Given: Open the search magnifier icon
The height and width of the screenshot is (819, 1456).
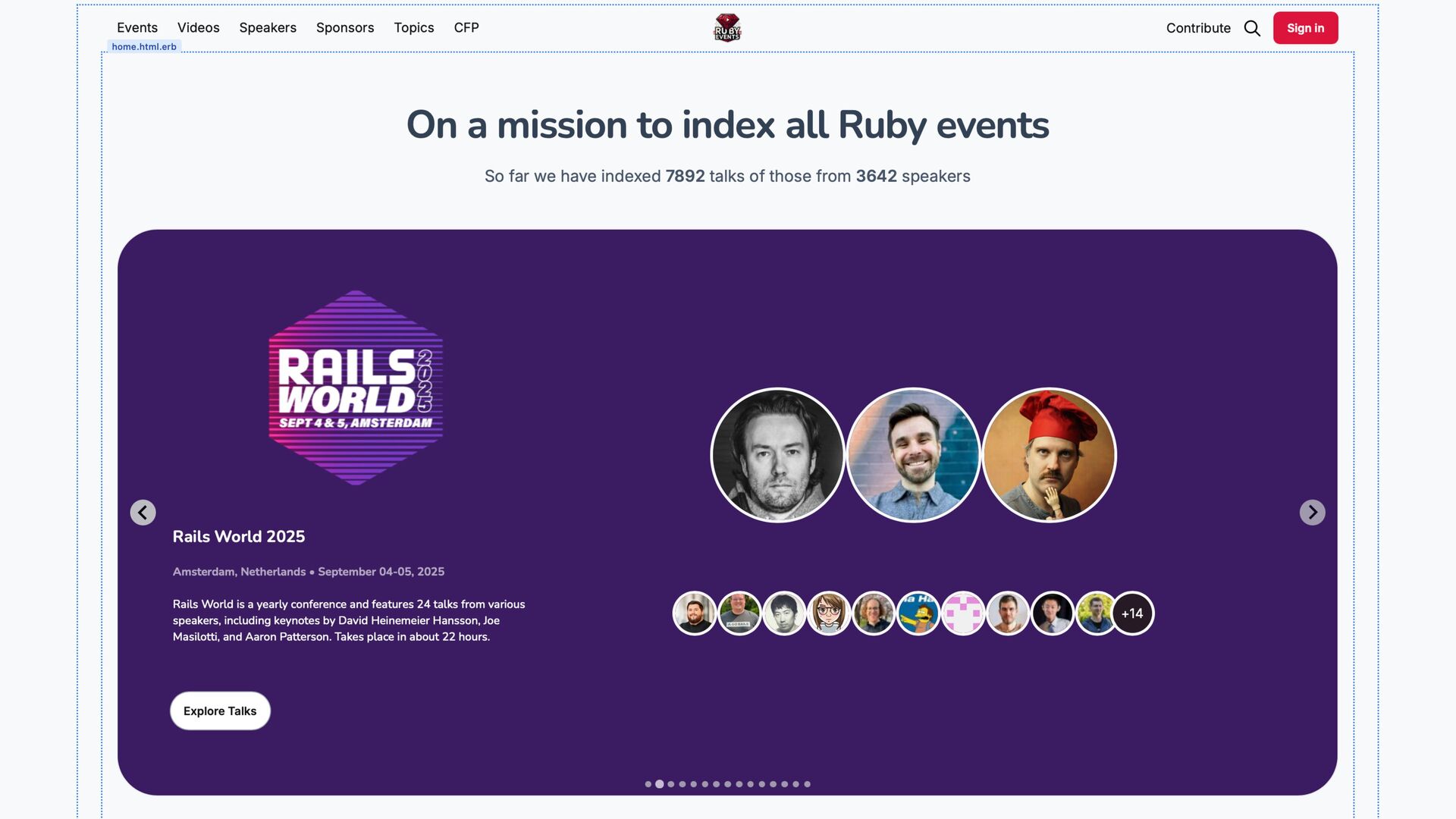Looking at the screenshot, I should 1252,28.
